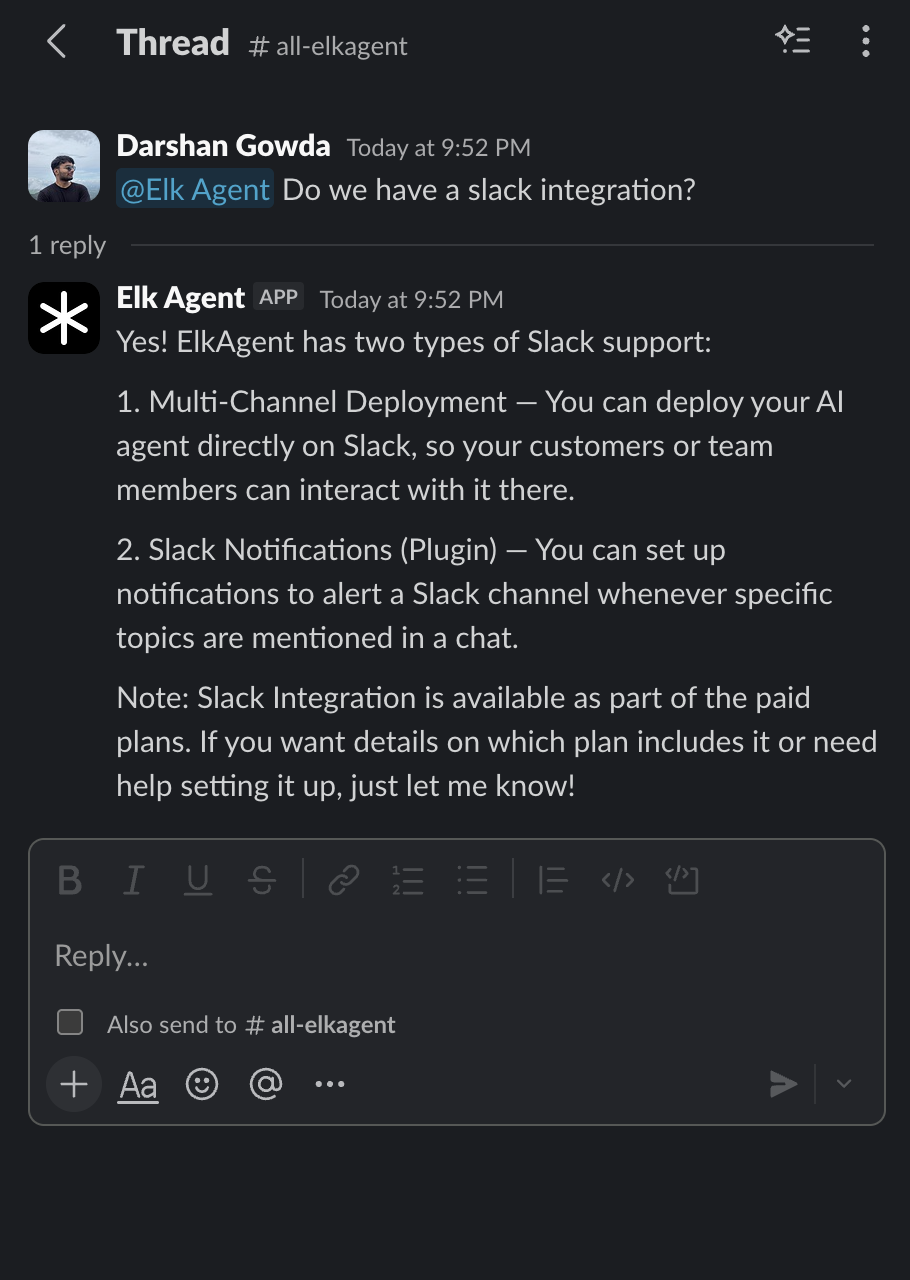Image resolution: width=910 pixels, height=1280 pixels.
Task: Enable Also send to #all-elkagent checkbox
Action: point(70,1023)
